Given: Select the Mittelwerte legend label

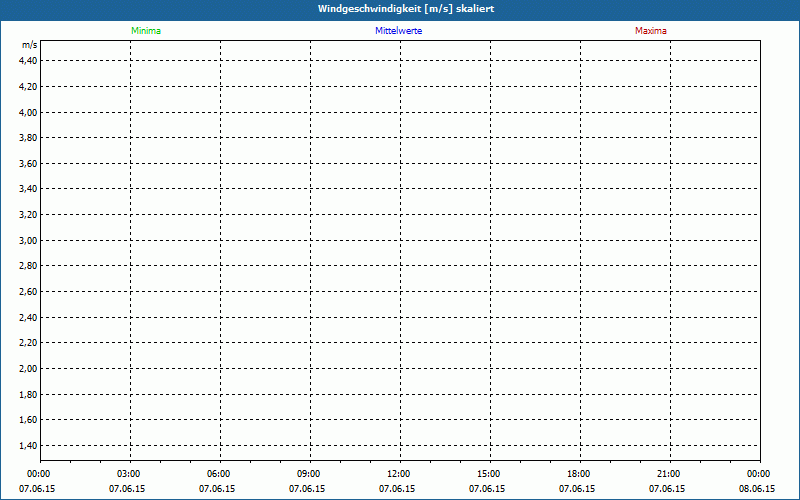Looking at the screenshot, I should [398, 31].
